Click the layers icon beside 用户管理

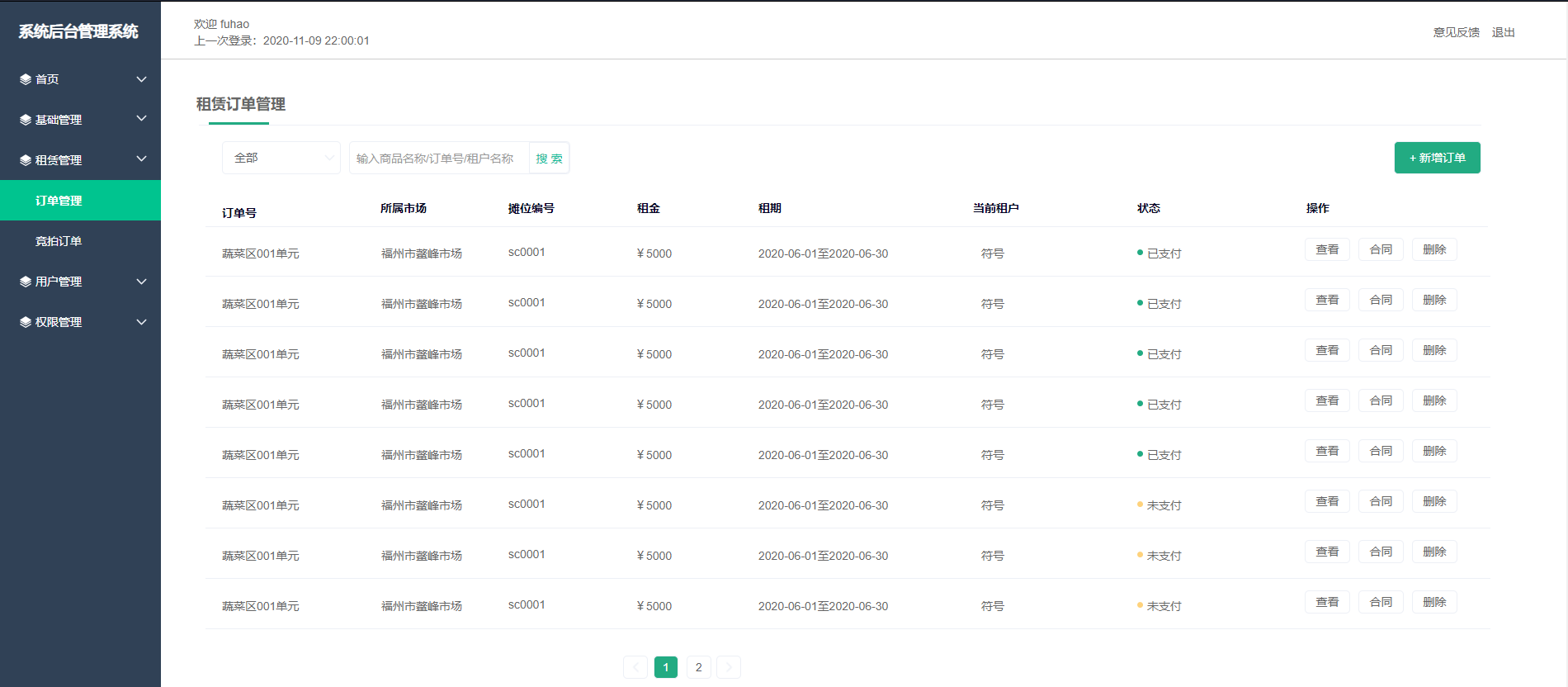(x=26, y=282)
